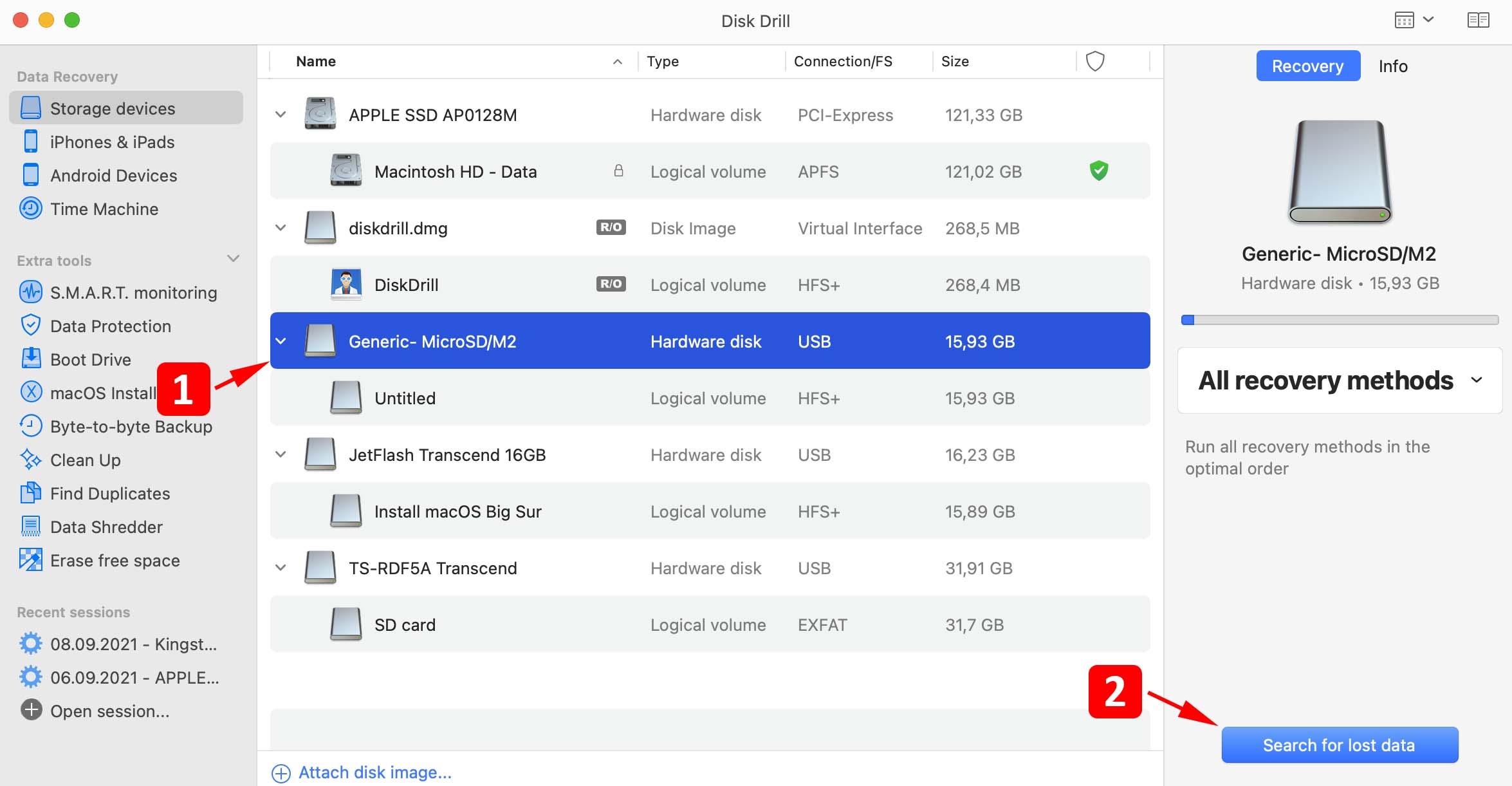Open the 06.09.2021 - APPLE... recent session
The width and height of the screenshot is (1512, 786).
tap(134, 677)
